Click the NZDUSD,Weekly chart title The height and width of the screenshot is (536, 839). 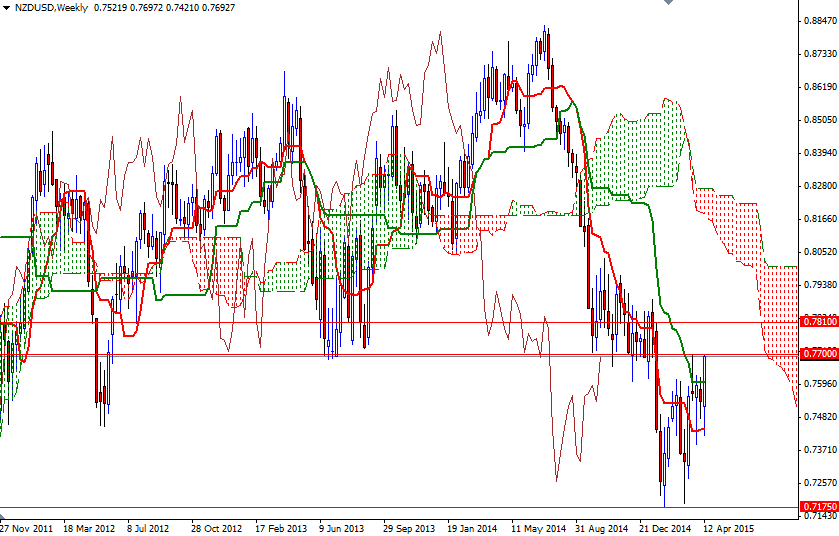click(x=51, y=8)
